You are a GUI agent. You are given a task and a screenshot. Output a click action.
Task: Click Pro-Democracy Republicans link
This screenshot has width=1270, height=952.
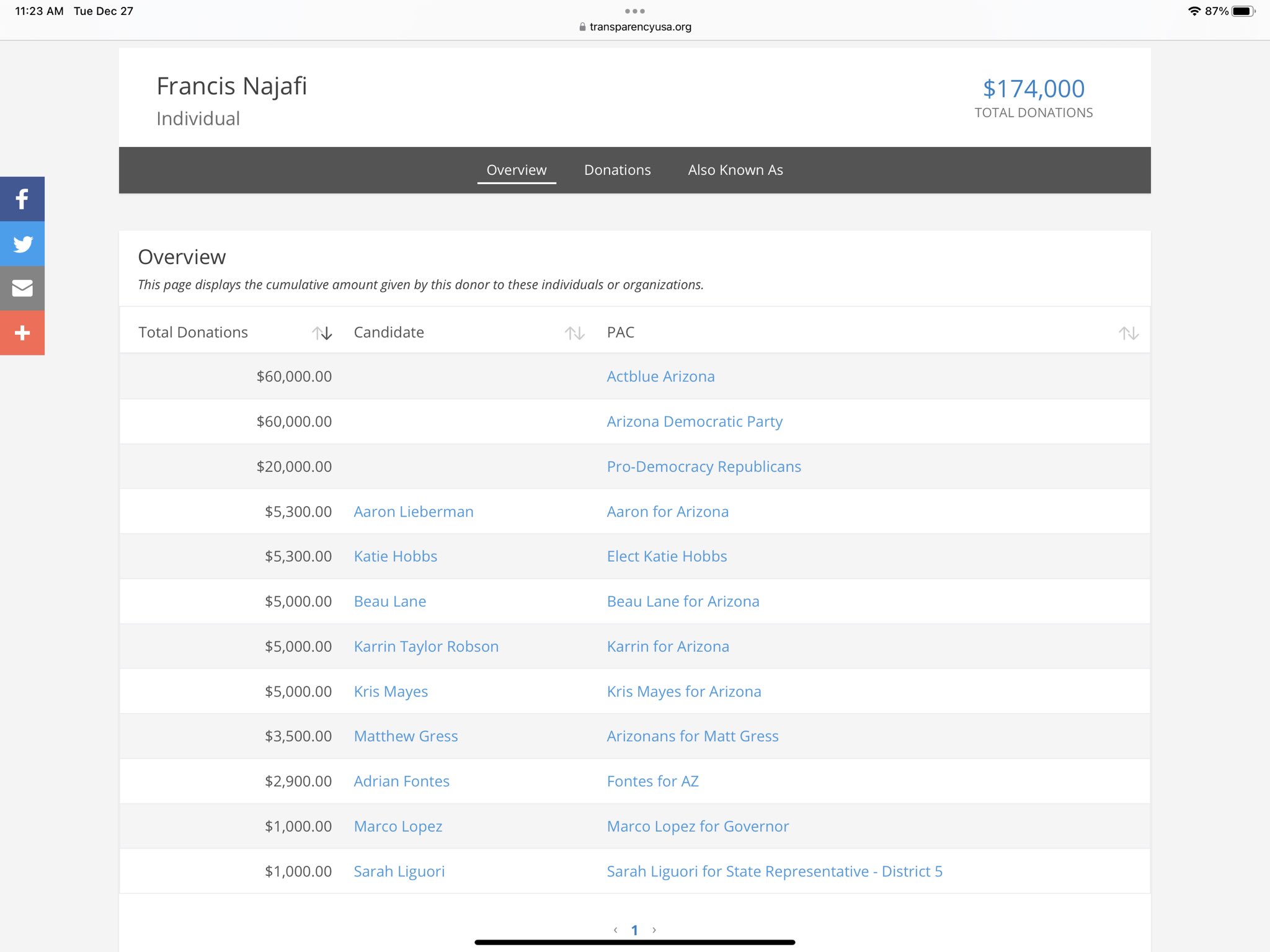(x=703, y=466)
